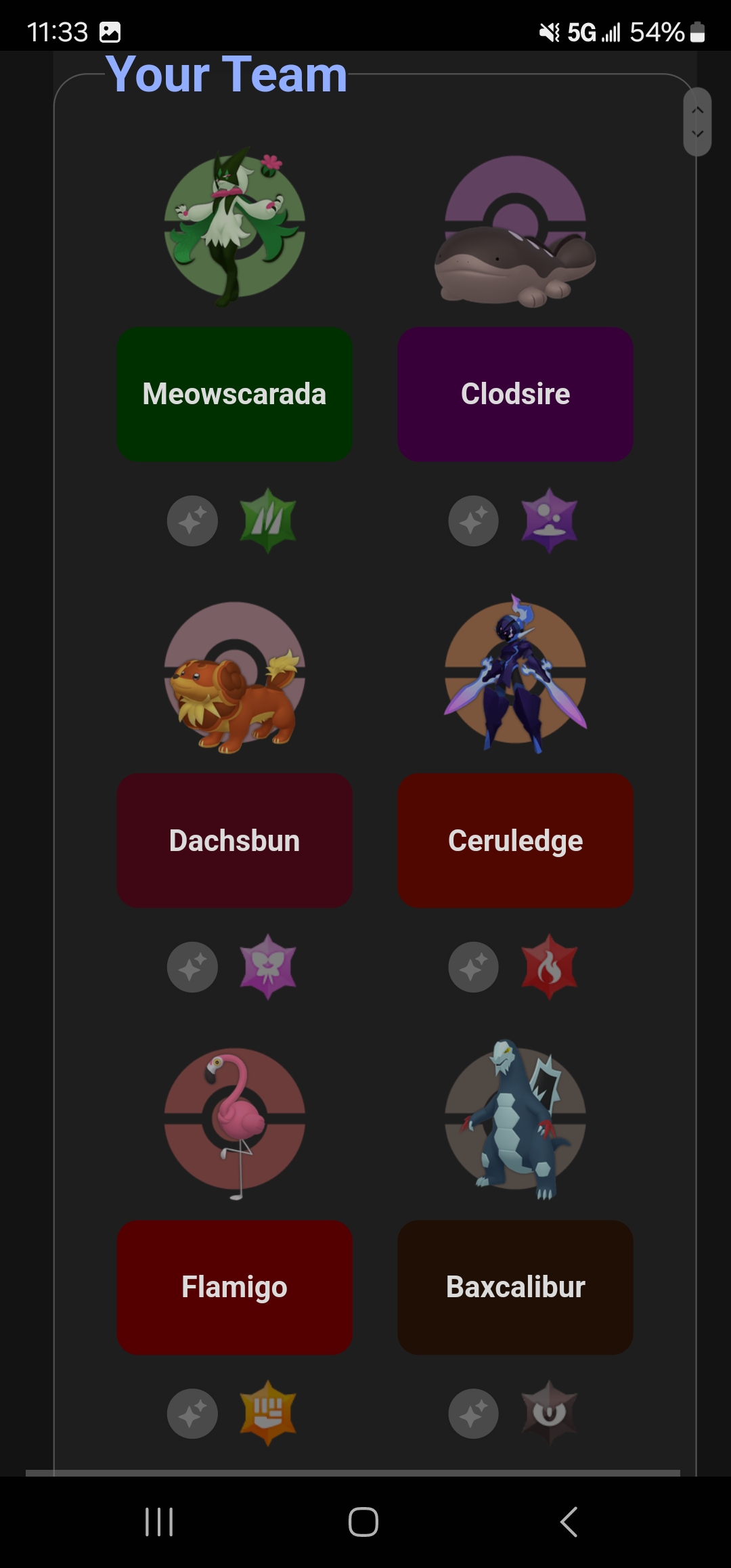This screenshot has width=731, height=1568.
Task: Tap the Dark tera type icon under Baxcalibur
Action: pos(549,1413)
